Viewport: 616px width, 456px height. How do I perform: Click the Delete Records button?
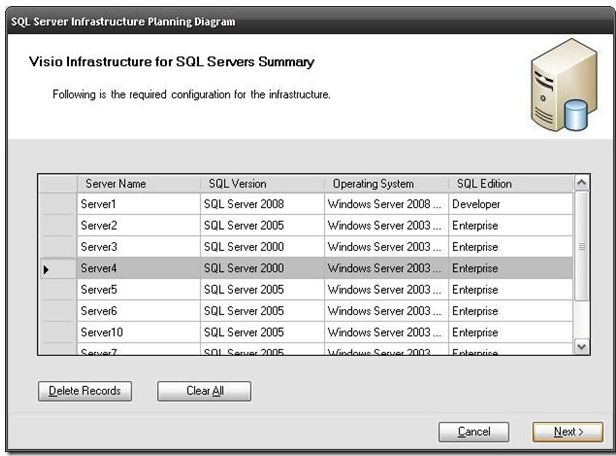[85, 391]
